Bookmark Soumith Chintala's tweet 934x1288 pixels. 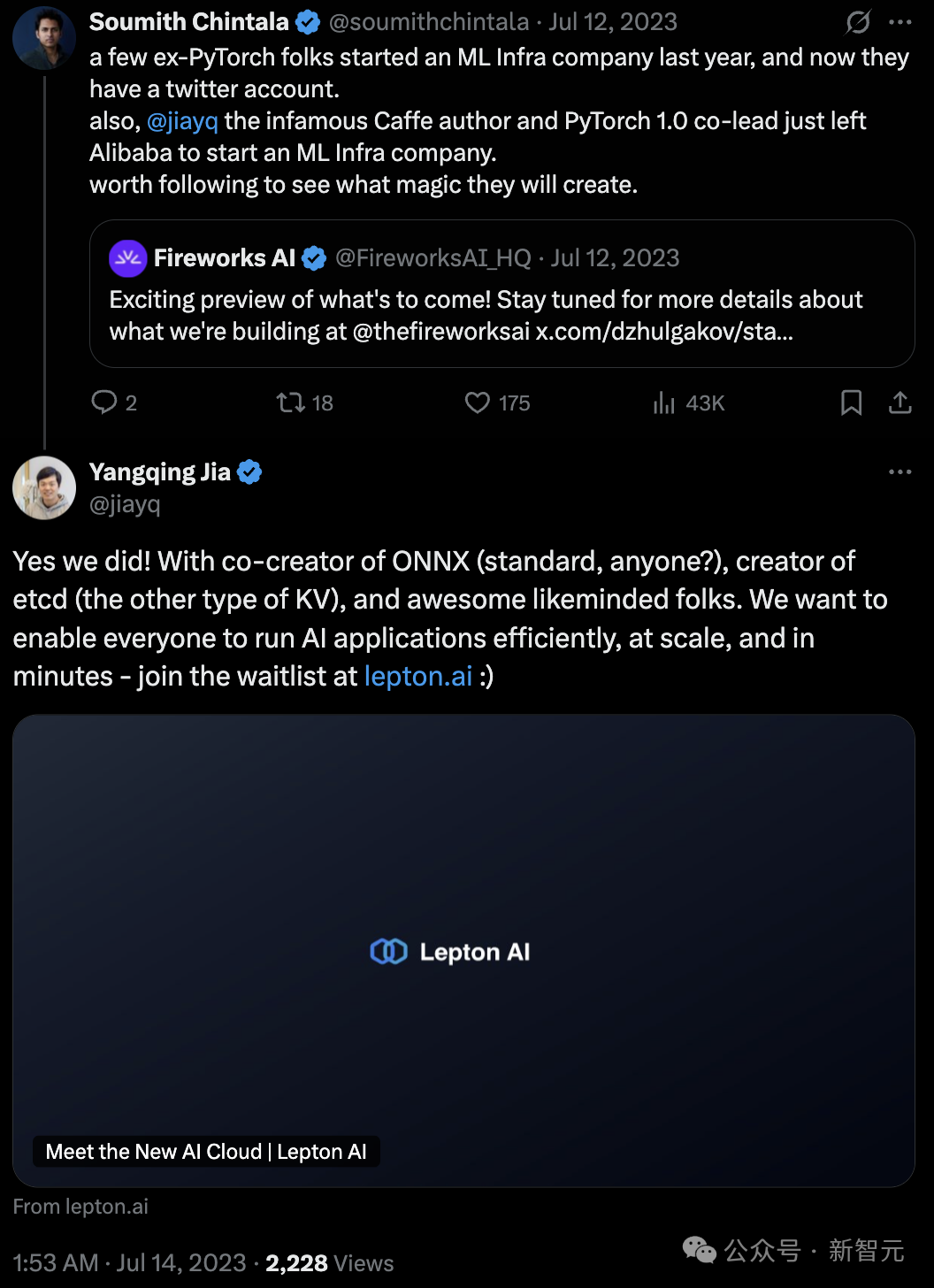tap(851, 402)
